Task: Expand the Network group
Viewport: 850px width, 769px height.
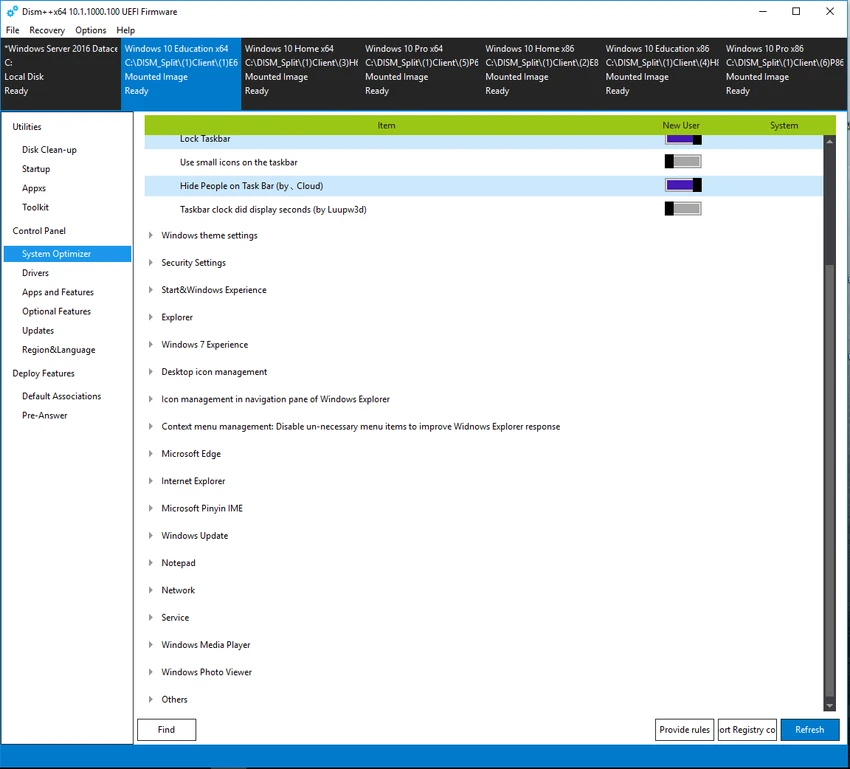Action: pos(151,590)
